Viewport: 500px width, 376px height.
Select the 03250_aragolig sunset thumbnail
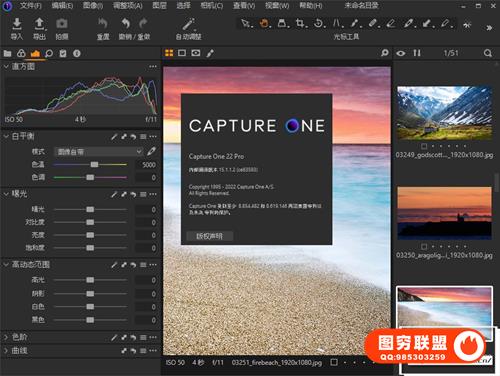pyautogui.click(x=444, y=213)
